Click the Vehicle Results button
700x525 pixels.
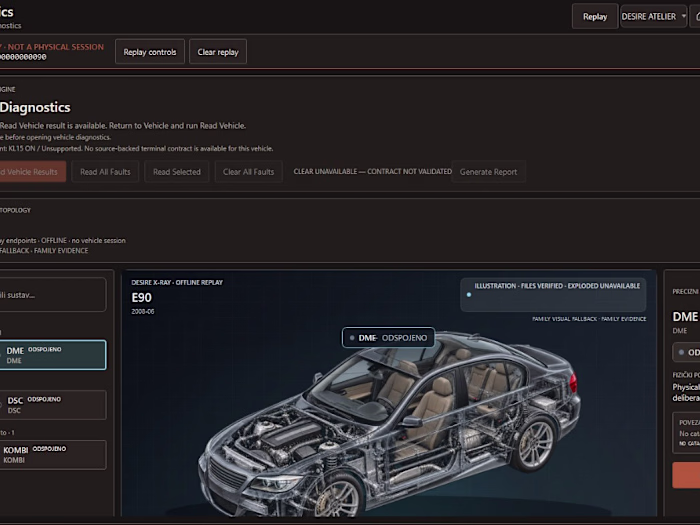pos(32,172)
